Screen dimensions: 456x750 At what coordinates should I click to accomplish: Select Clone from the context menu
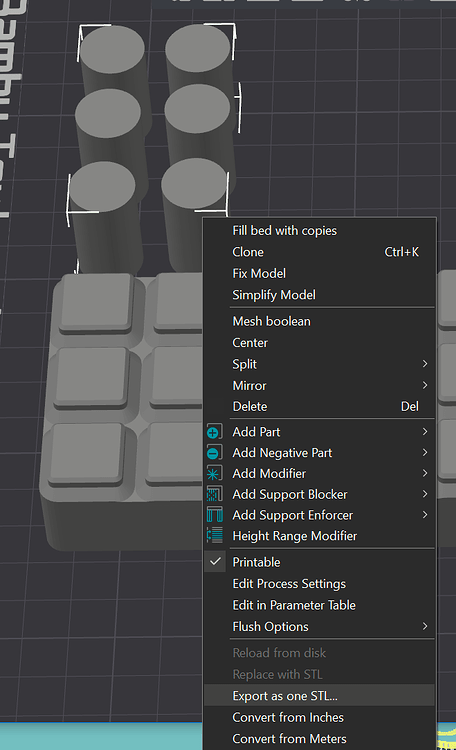point(320,252)
